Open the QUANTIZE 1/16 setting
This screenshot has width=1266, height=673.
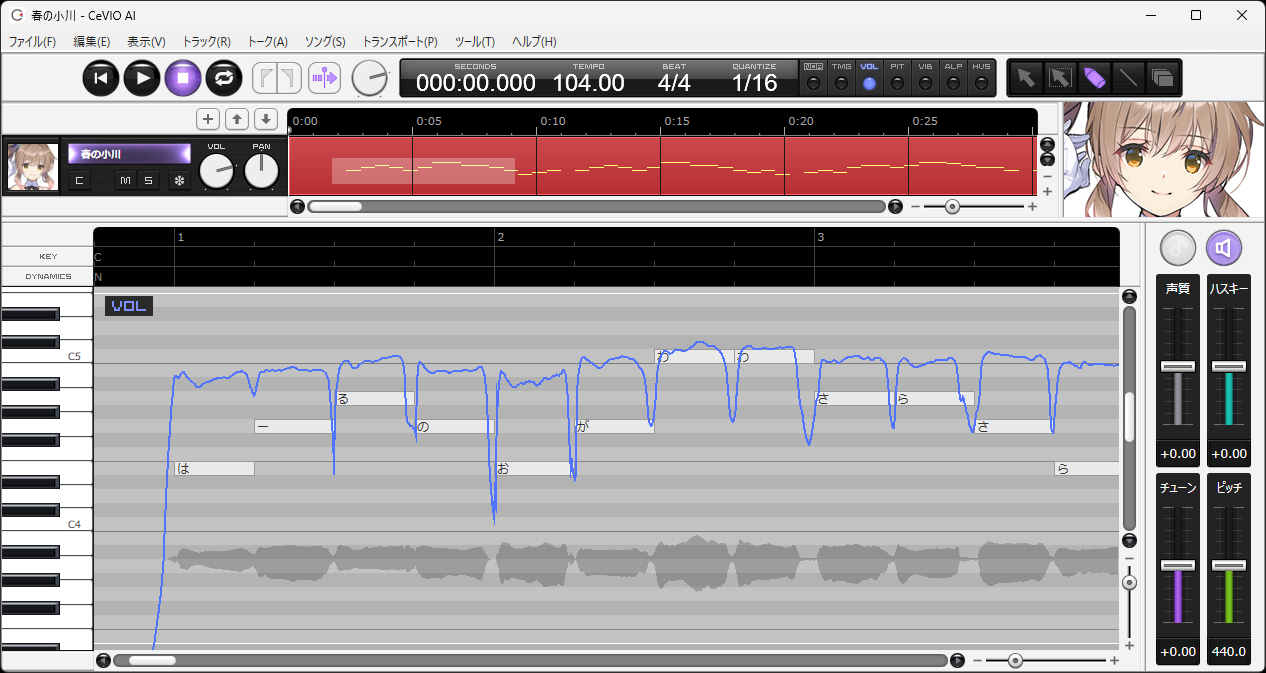[x=754, y=82]
